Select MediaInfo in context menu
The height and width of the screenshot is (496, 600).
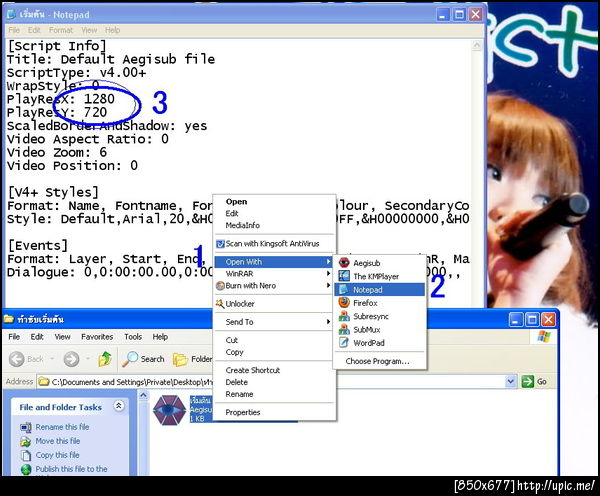(x=274, y=225)
